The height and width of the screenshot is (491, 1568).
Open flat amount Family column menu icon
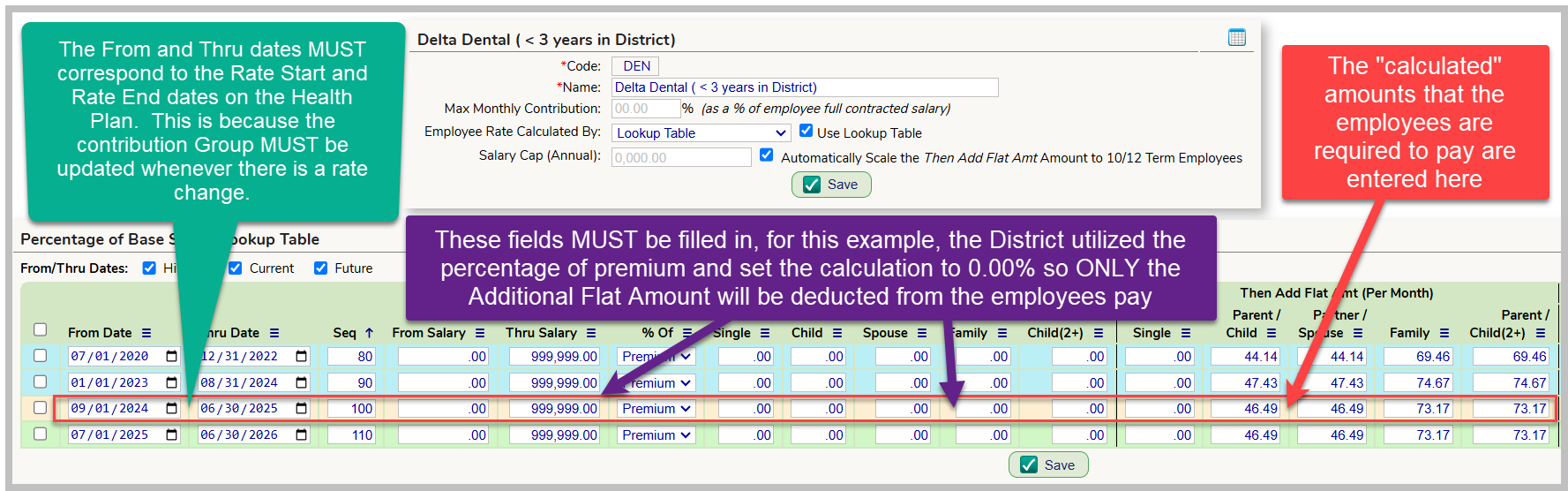pyautogui.click(x=1444, y=333)
